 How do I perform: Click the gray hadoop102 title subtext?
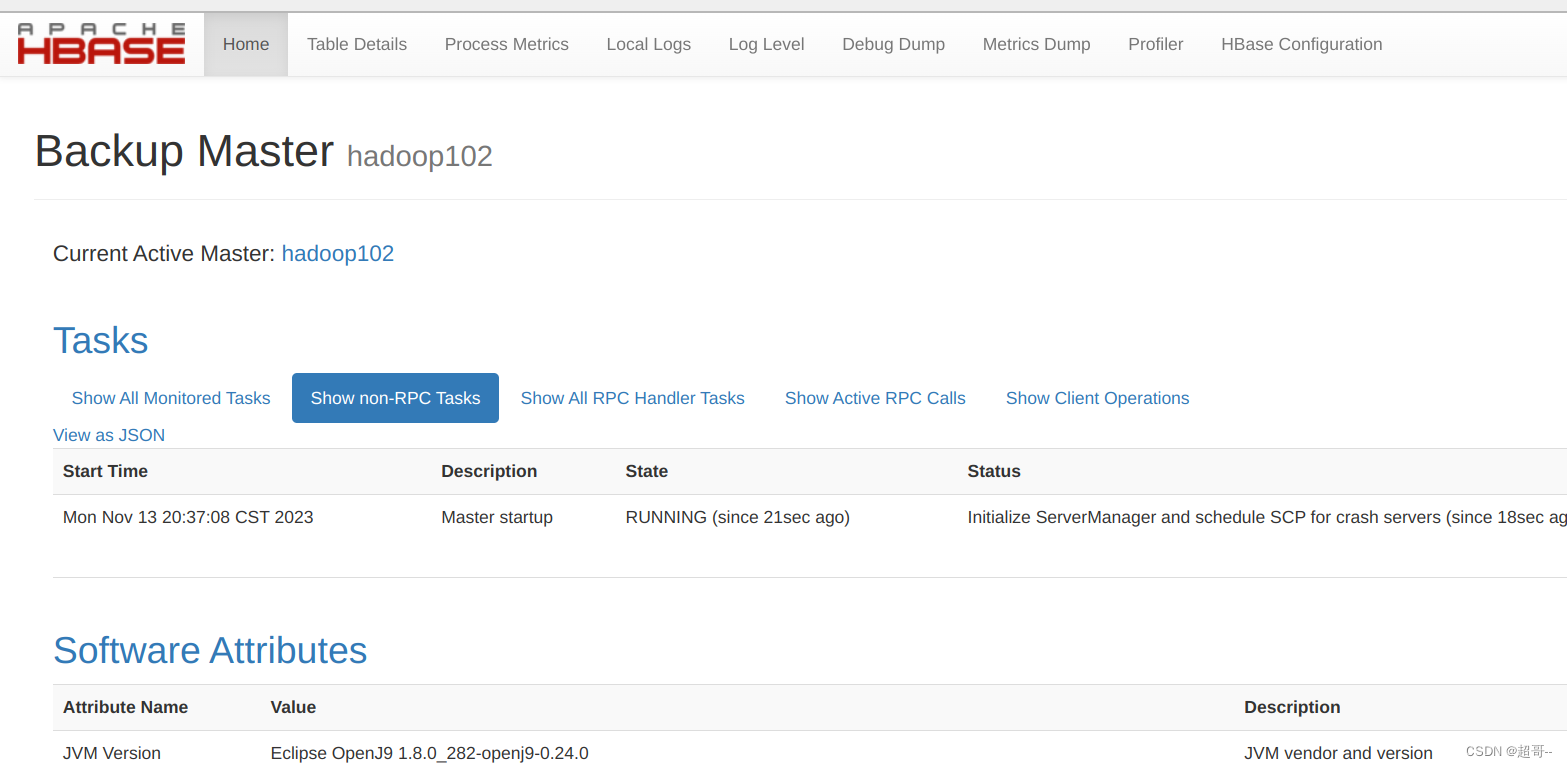tap(420, 156)
